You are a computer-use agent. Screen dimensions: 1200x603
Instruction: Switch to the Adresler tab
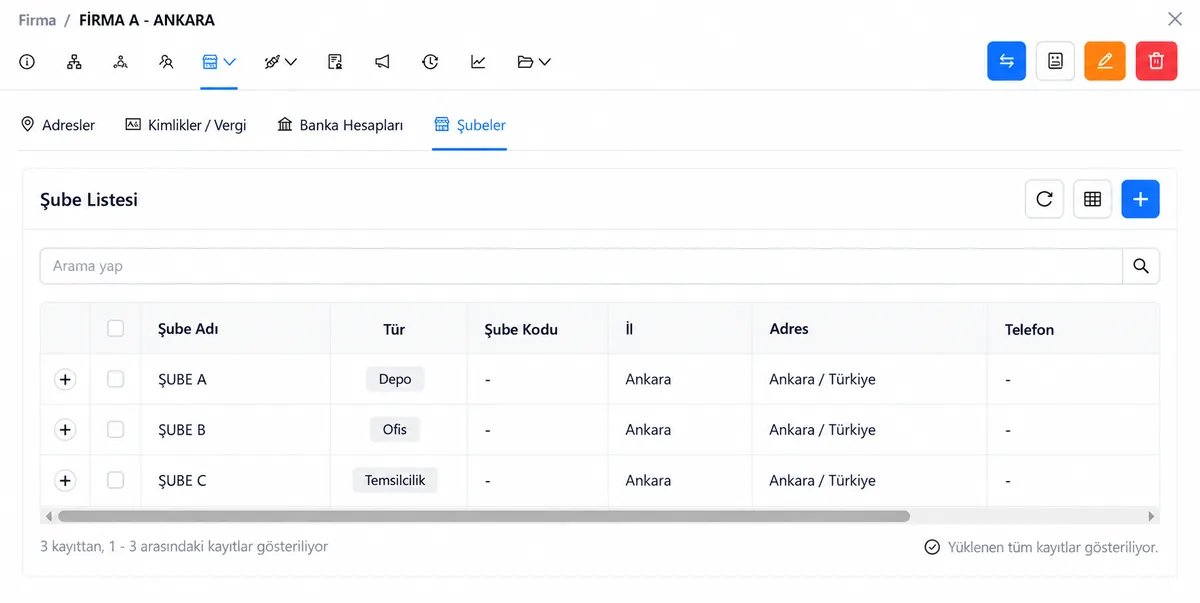[58, 125]
